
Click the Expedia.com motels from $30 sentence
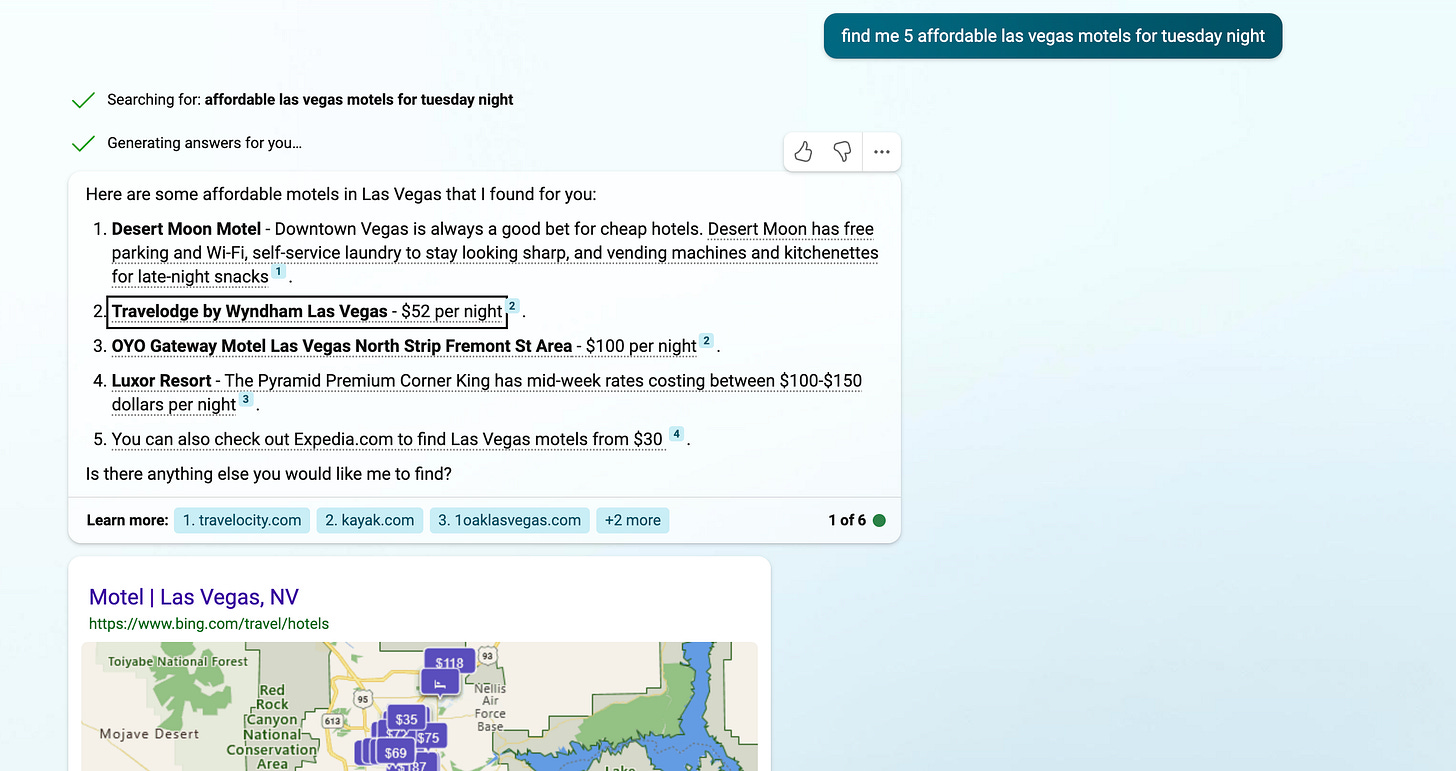(x=387, y=439)
